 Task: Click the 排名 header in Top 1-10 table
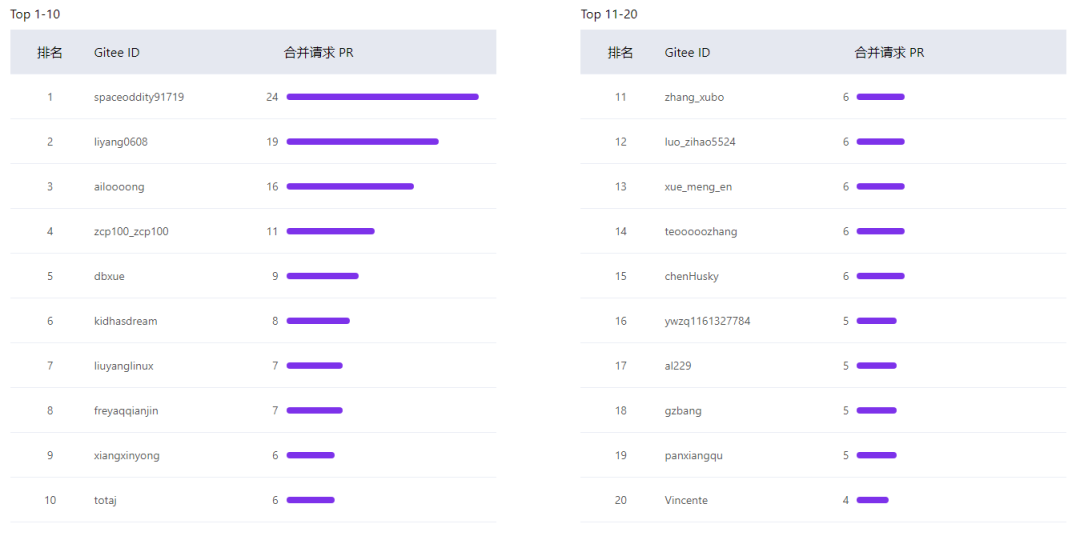coord(50,52)
